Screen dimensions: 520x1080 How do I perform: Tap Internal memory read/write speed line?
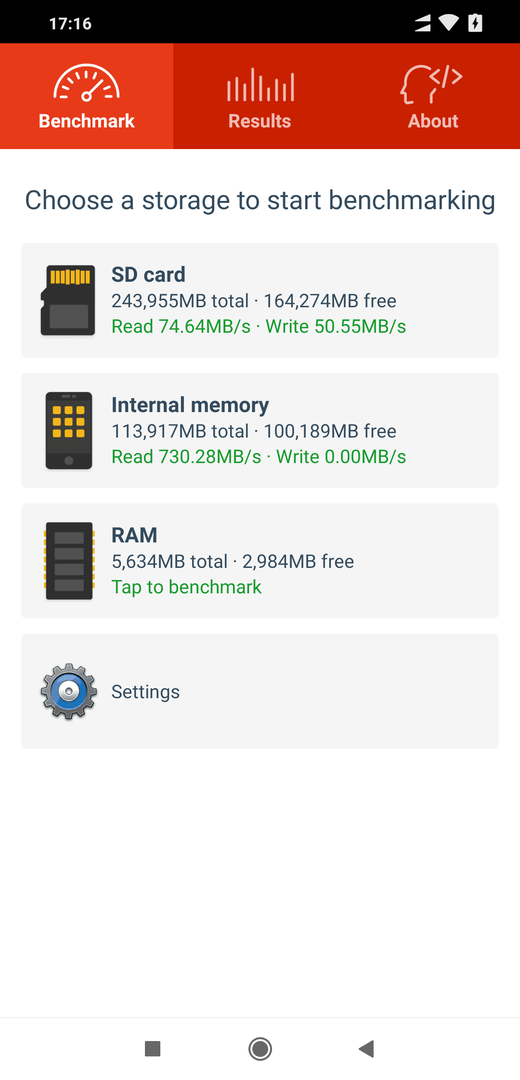(259, 457)
